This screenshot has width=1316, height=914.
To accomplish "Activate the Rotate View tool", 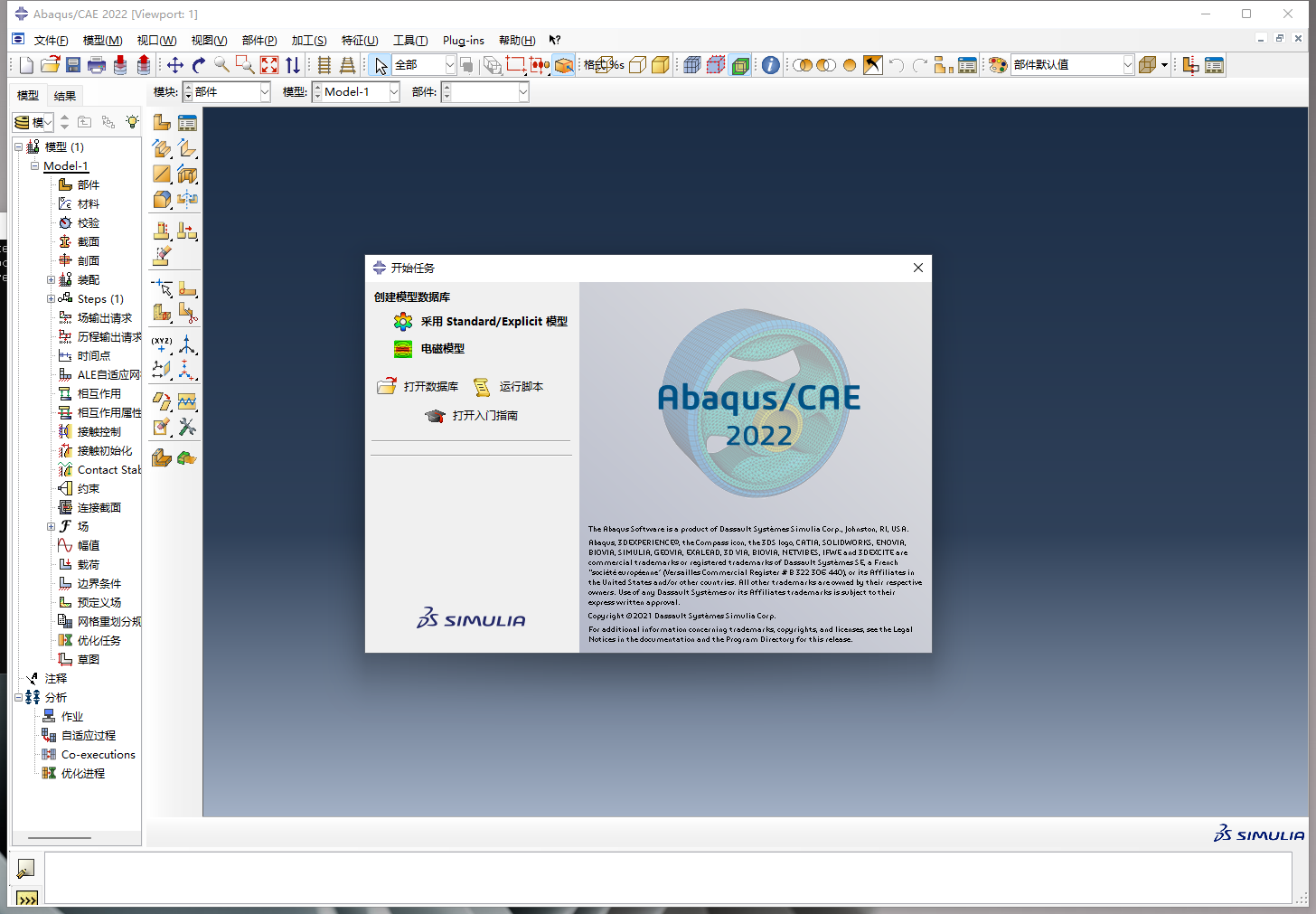I will [x=198, y=64].
